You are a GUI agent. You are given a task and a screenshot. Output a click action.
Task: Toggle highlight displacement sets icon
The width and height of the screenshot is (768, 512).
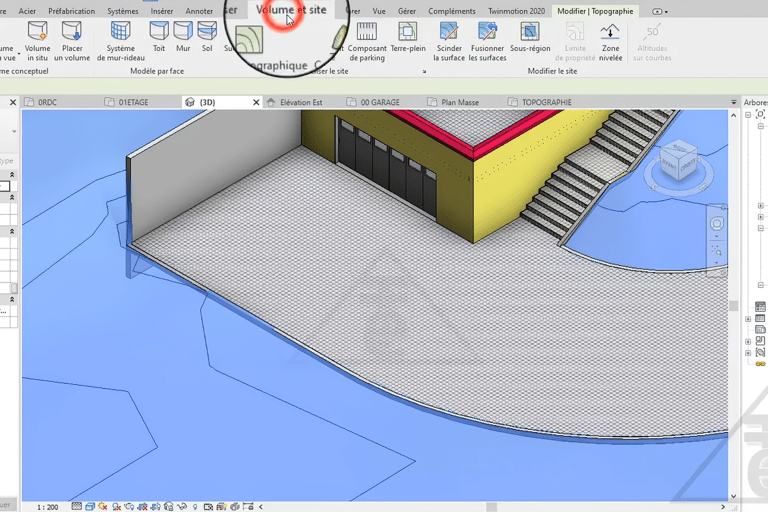tap(235, 506)
